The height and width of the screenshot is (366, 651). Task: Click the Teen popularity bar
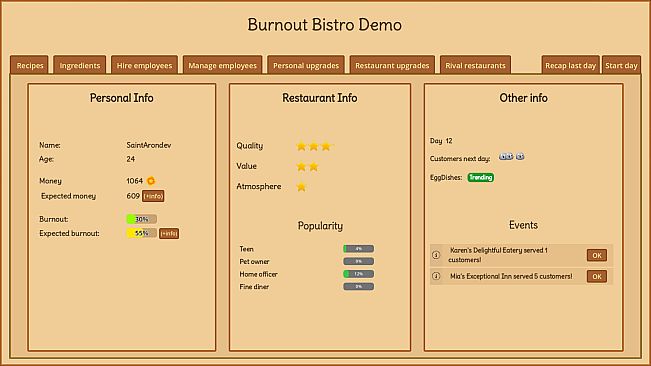359,249
